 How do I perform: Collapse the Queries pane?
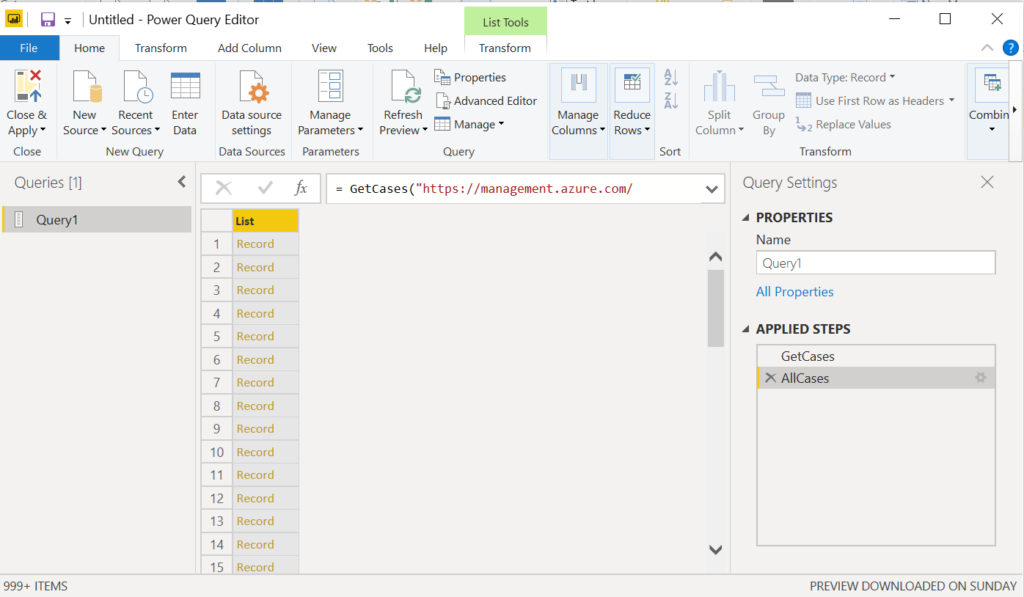pyautogui.click(x=182, y=182)
